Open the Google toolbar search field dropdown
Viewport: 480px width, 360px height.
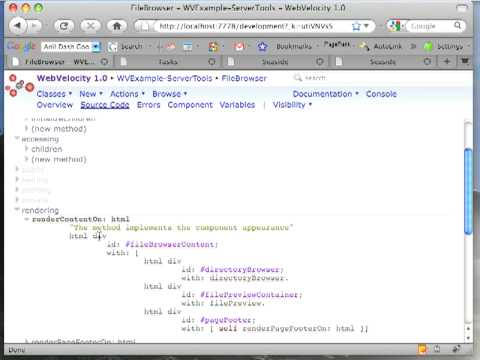point(96,47)
